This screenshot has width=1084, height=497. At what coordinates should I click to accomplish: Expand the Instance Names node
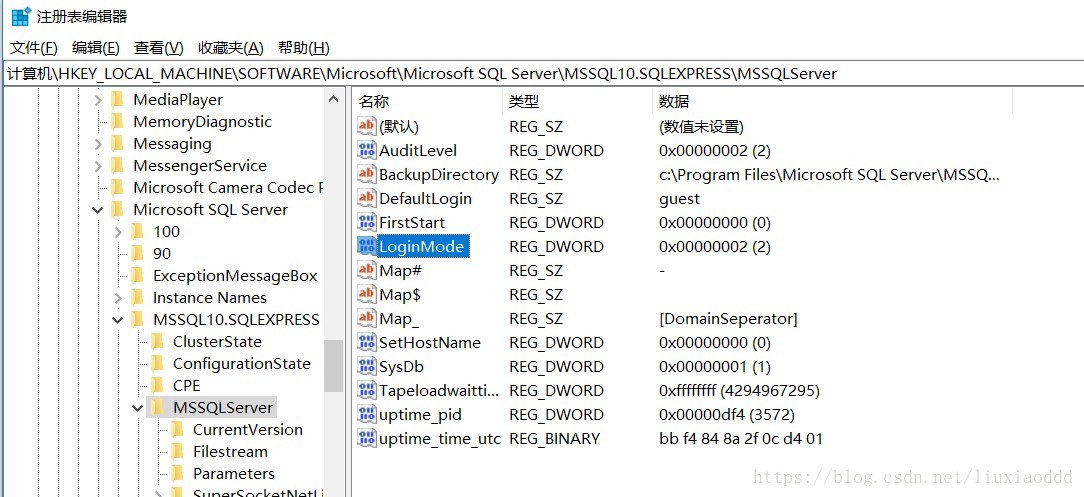(118, 298)
